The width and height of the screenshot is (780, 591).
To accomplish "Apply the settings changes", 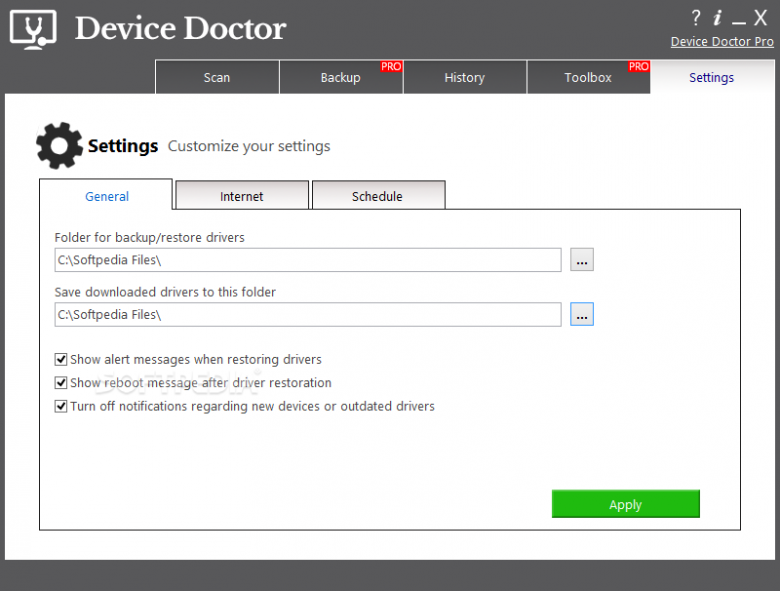I will coord(625,504).
